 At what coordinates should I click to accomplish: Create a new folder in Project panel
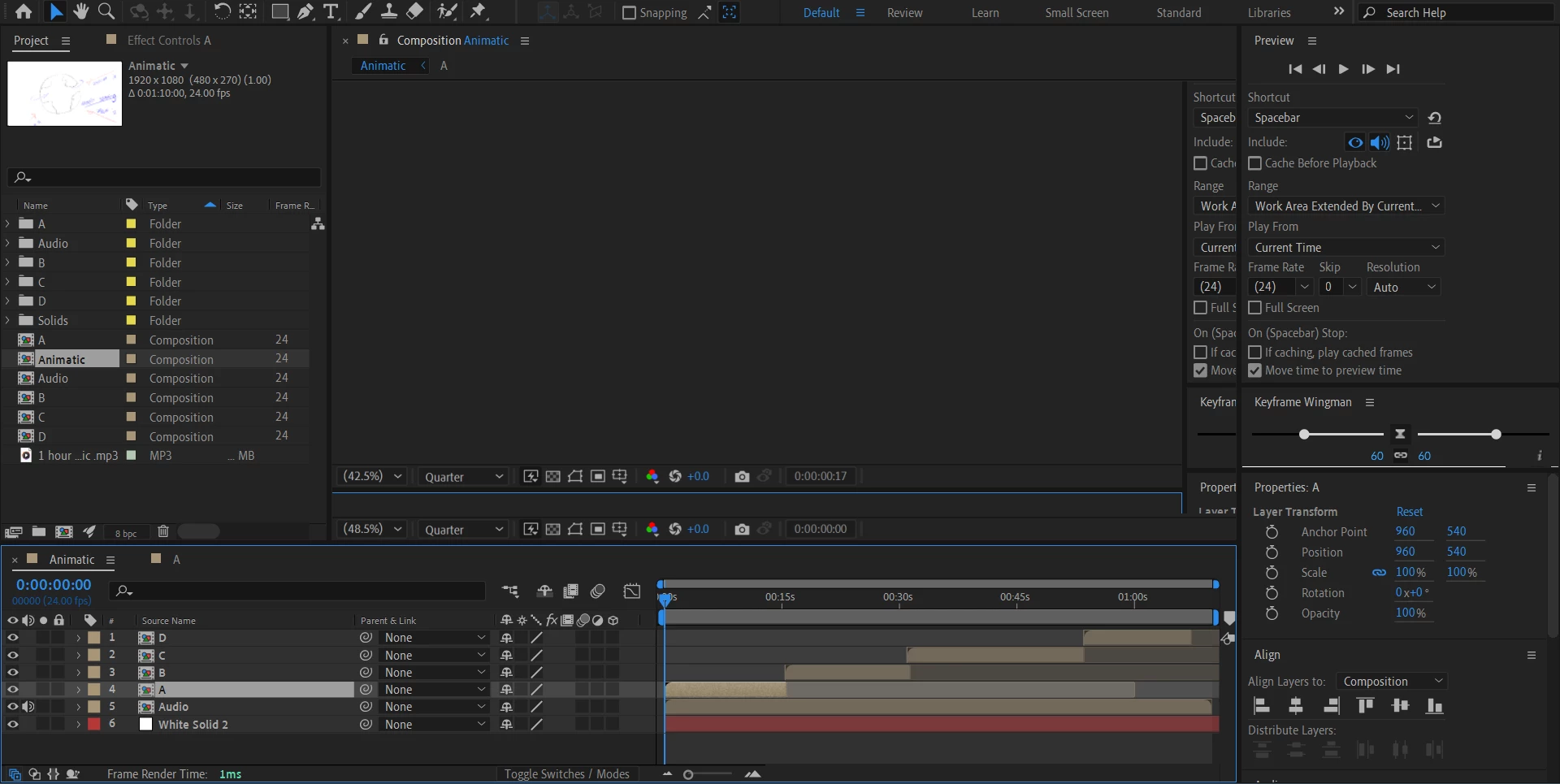point(38,532)
